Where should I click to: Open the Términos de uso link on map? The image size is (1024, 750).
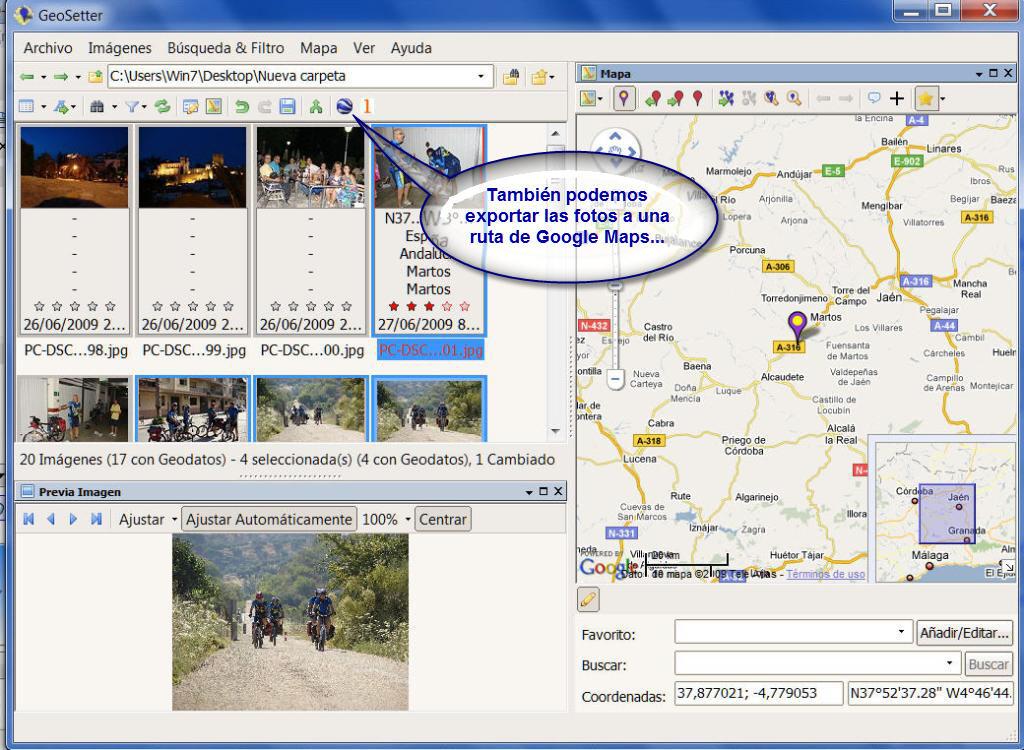[825, 574]
